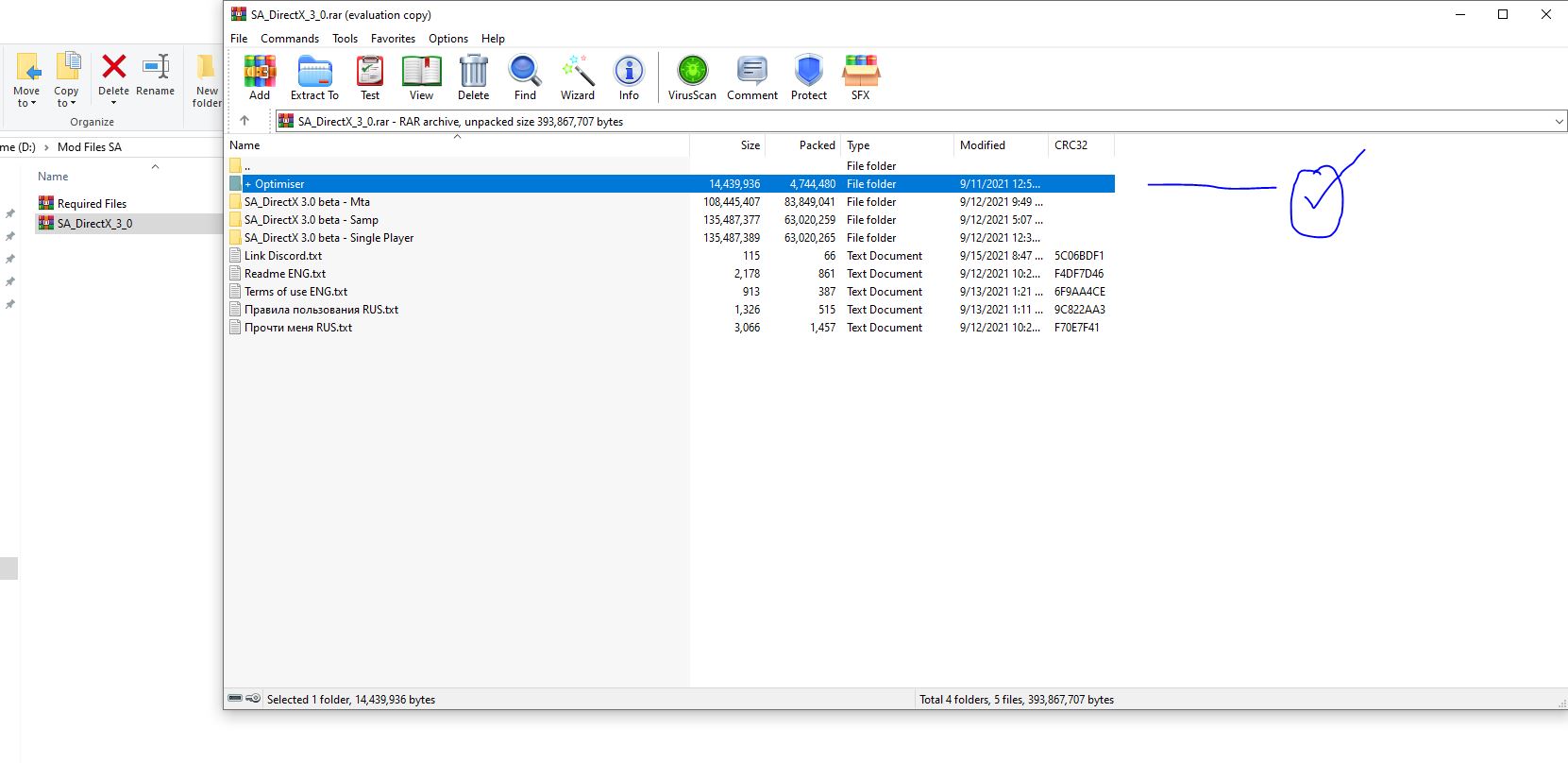Click the disk icon in WinRAR status bar
This screenshot has height=763, width=1568.
pos(235,699)
